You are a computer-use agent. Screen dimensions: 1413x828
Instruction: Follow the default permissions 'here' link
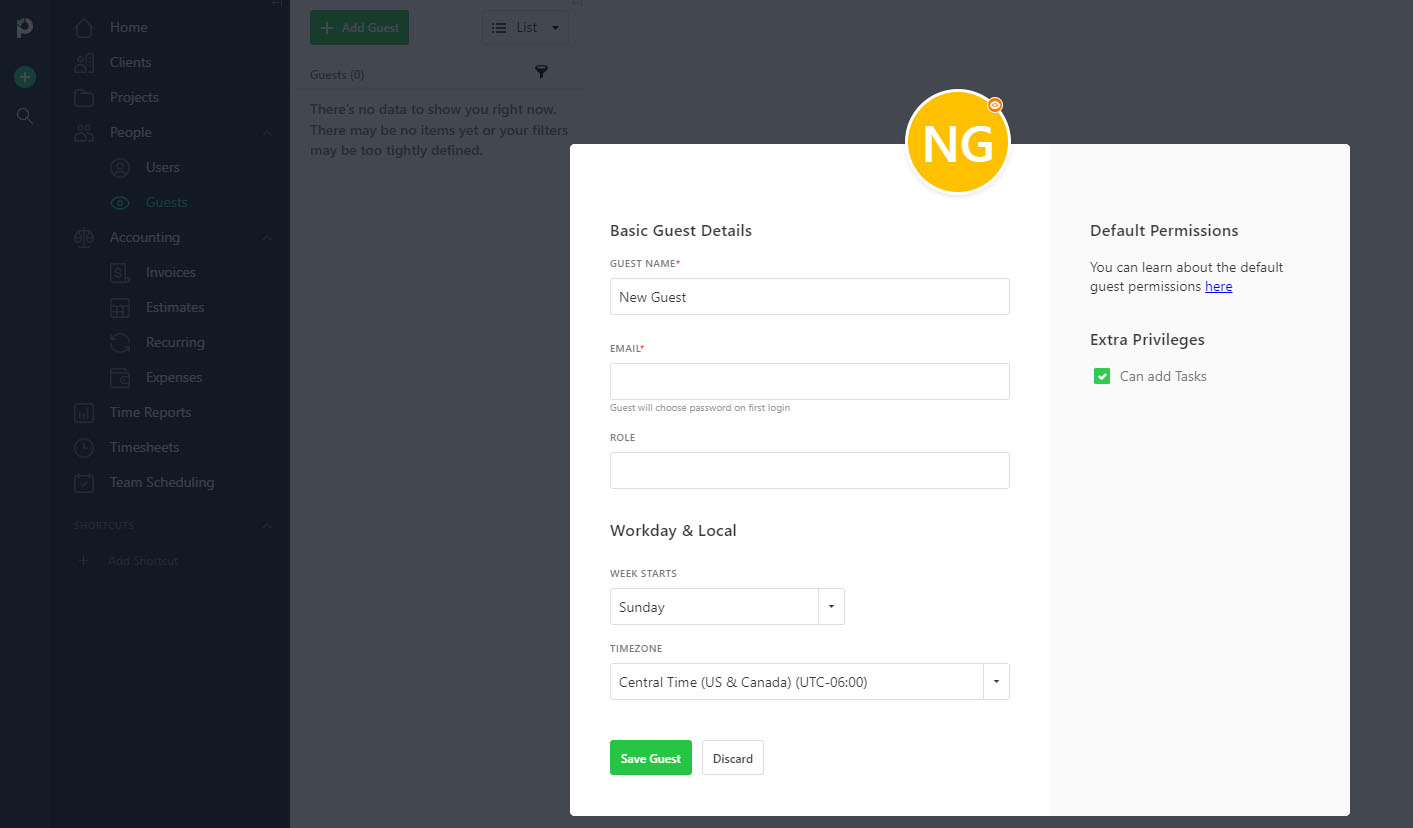pyautogui.click(x=1218, y=286)
